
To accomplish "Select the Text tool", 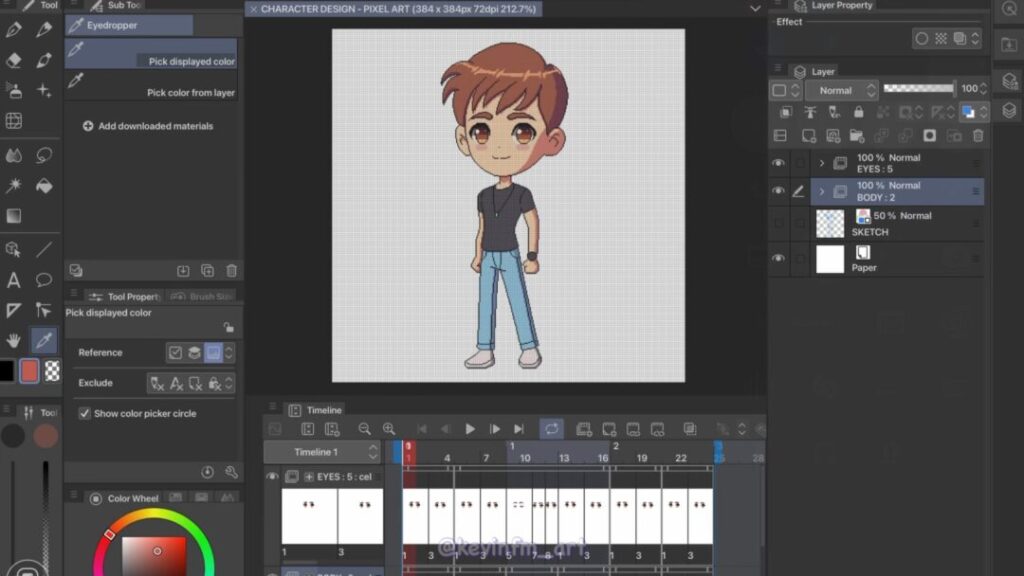I will pyautogui.click(x=14, y=280).
